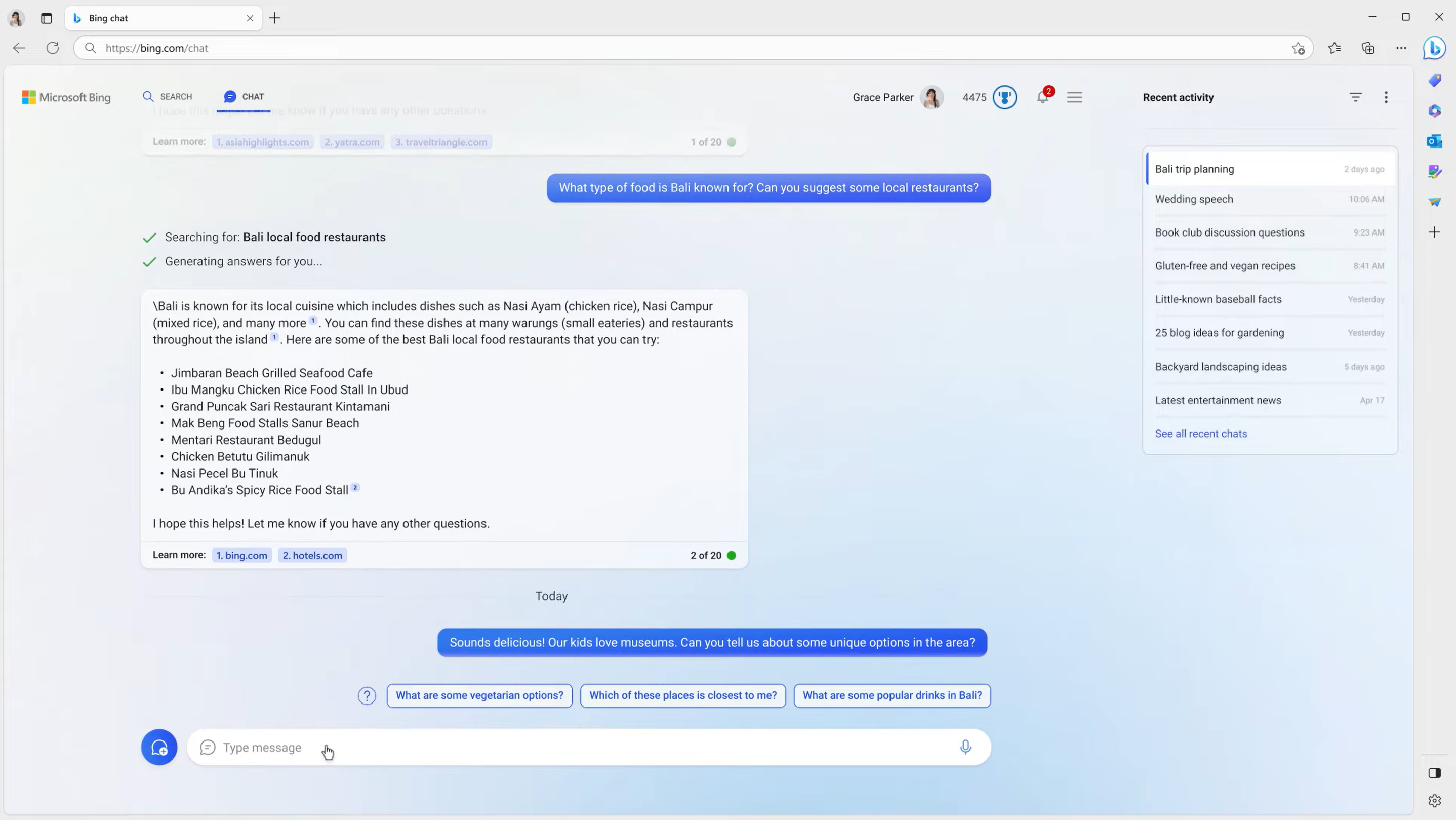Click See all recent chats link
Image resolution: width=1456 pixels, height=820 pixels.
pyautogui.click(x=1200, y=434)
